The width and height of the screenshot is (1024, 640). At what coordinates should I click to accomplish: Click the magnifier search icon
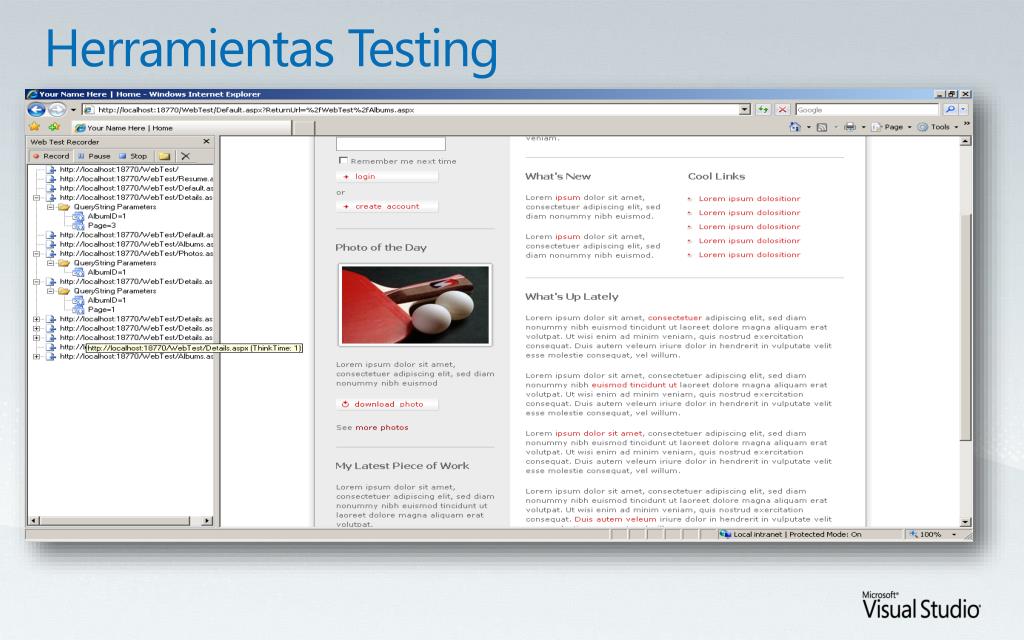[x=950, y=110]
